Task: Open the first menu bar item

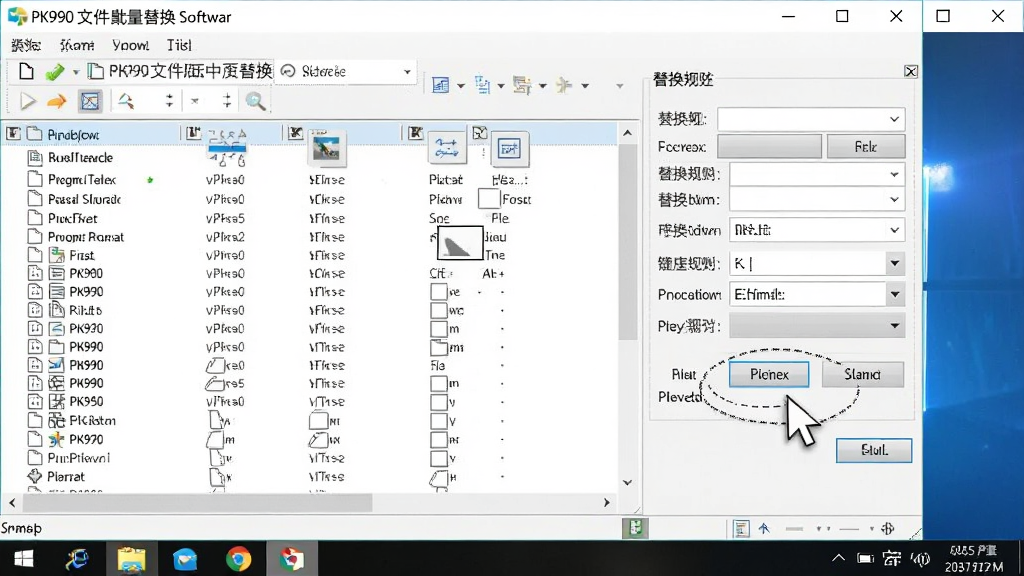Action: (26, 45)
